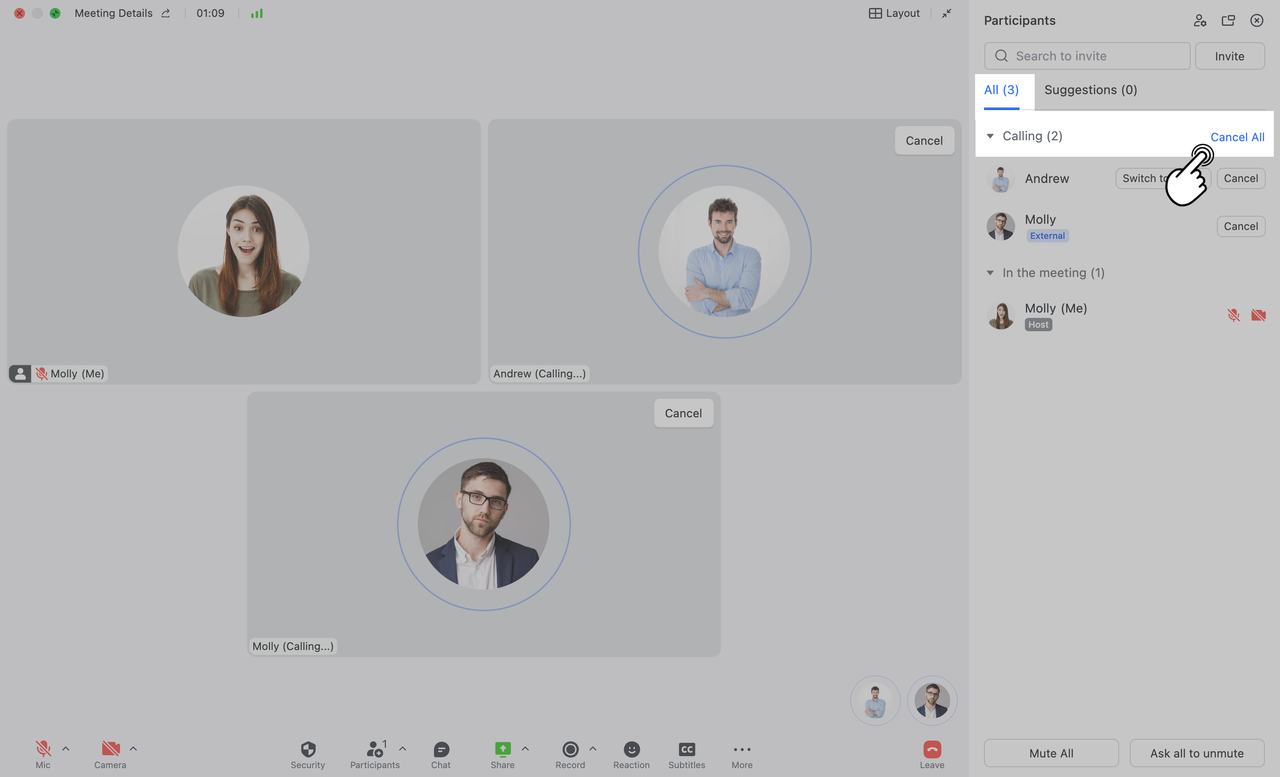Image resolution: width=1280 pixels, height=777 pixels.
Task: Toggle your Camera on
Action: tap(108, 748)
